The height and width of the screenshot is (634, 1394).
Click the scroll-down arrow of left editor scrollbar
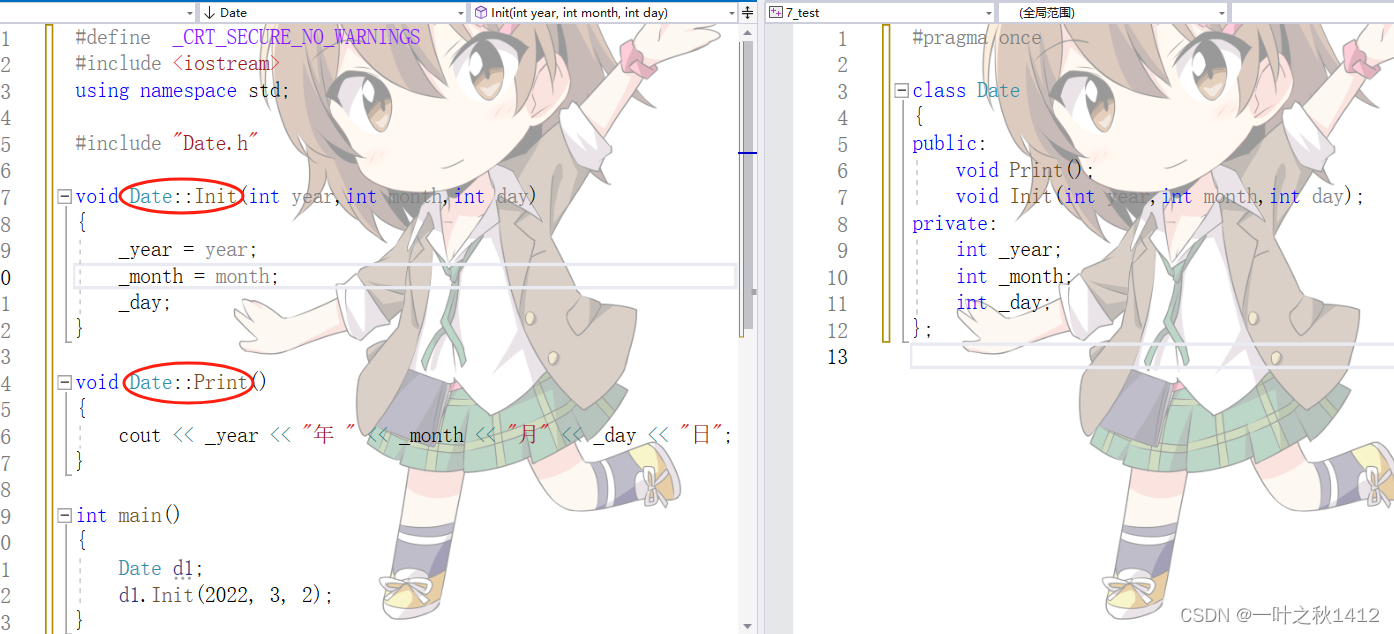coord(747,626)
